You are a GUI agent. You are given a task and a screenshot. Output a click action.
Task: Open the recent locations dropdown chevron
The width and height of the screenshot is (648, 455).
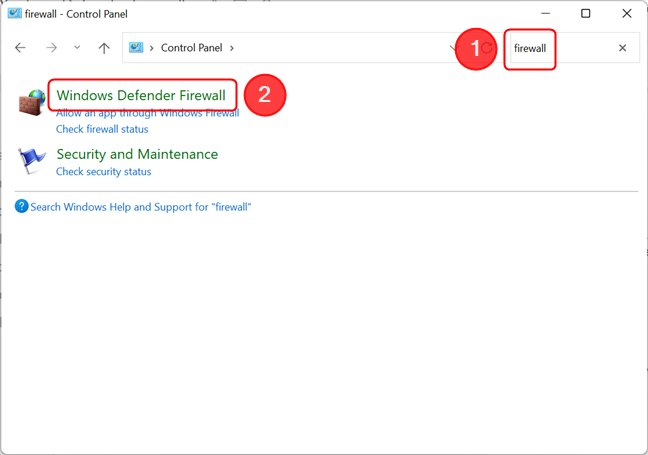point(77,48)
